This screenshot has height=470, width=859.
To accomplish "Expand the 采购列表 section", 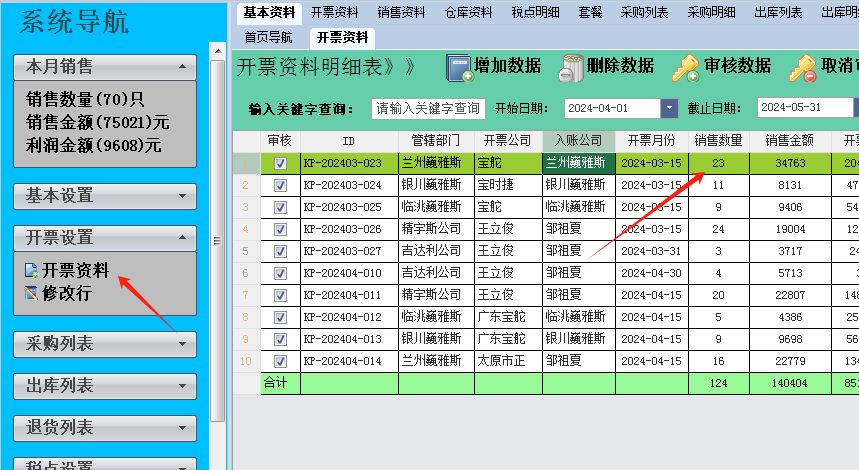I will (x=181, y=344).
